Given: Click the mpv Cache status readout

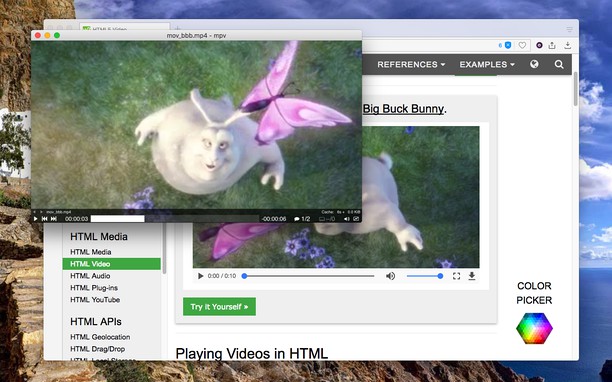Looking at the screenshot, I should click(341, 212).
